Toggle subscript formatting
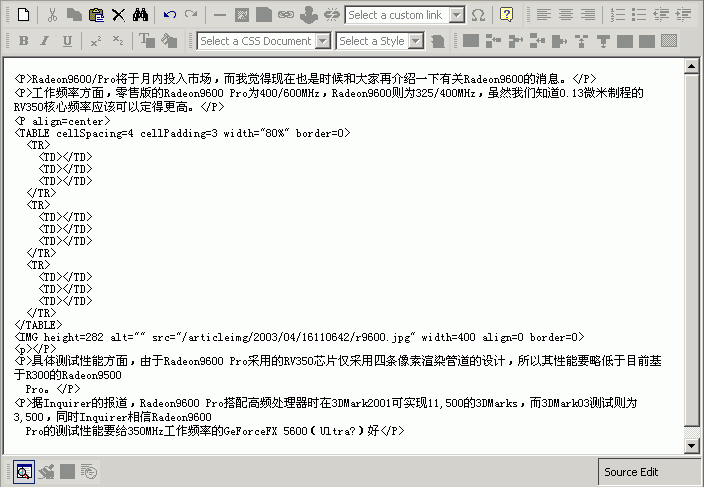704x487 pixels. [x=118, y=41]
